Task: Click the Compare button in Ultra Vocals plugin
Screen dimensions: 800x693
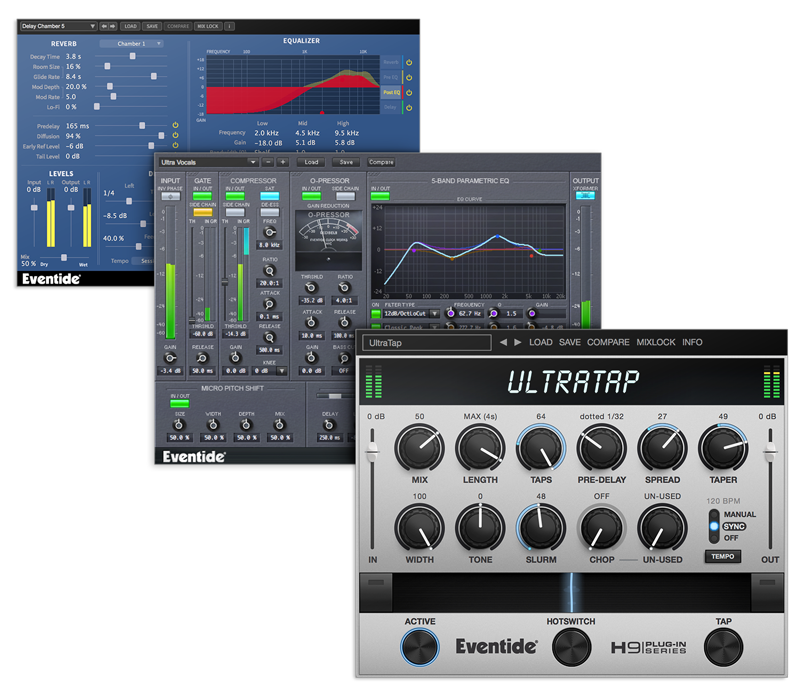Action: [x=381, y=161]
